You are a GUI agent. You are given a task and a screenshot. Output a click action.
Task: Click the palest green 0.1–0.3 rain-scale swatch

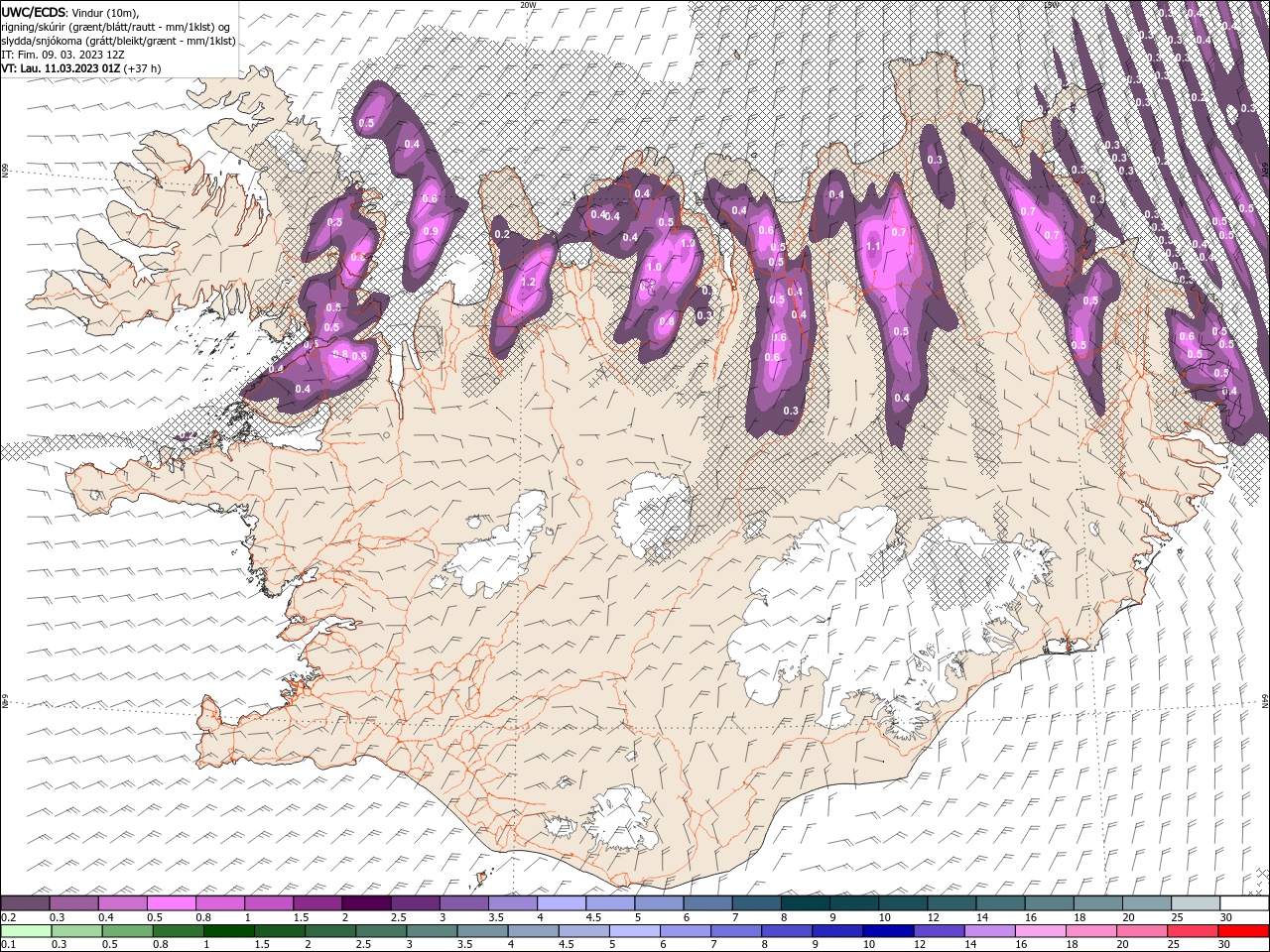click(26, 931)
